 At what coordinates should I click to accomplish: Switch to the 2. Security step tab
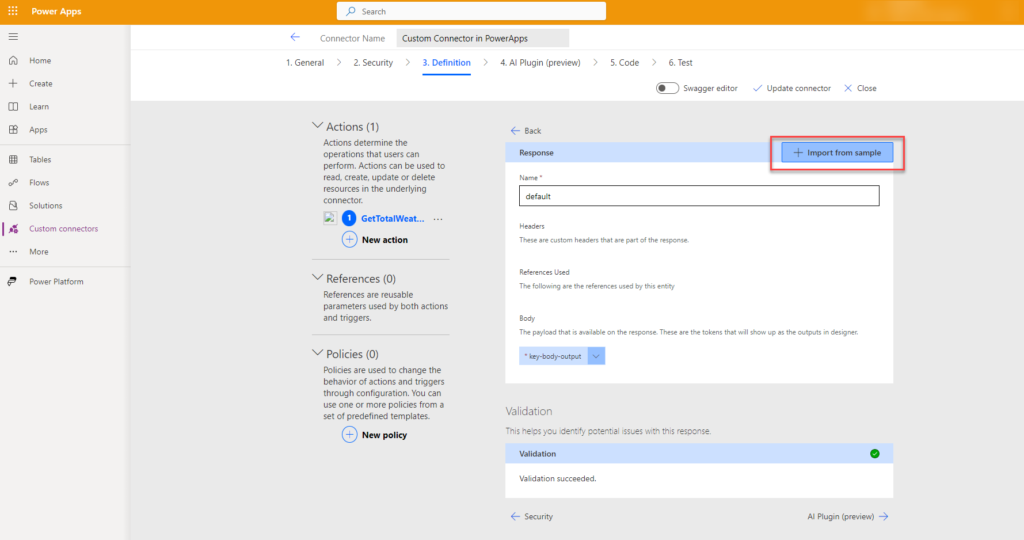coord(372,63)
